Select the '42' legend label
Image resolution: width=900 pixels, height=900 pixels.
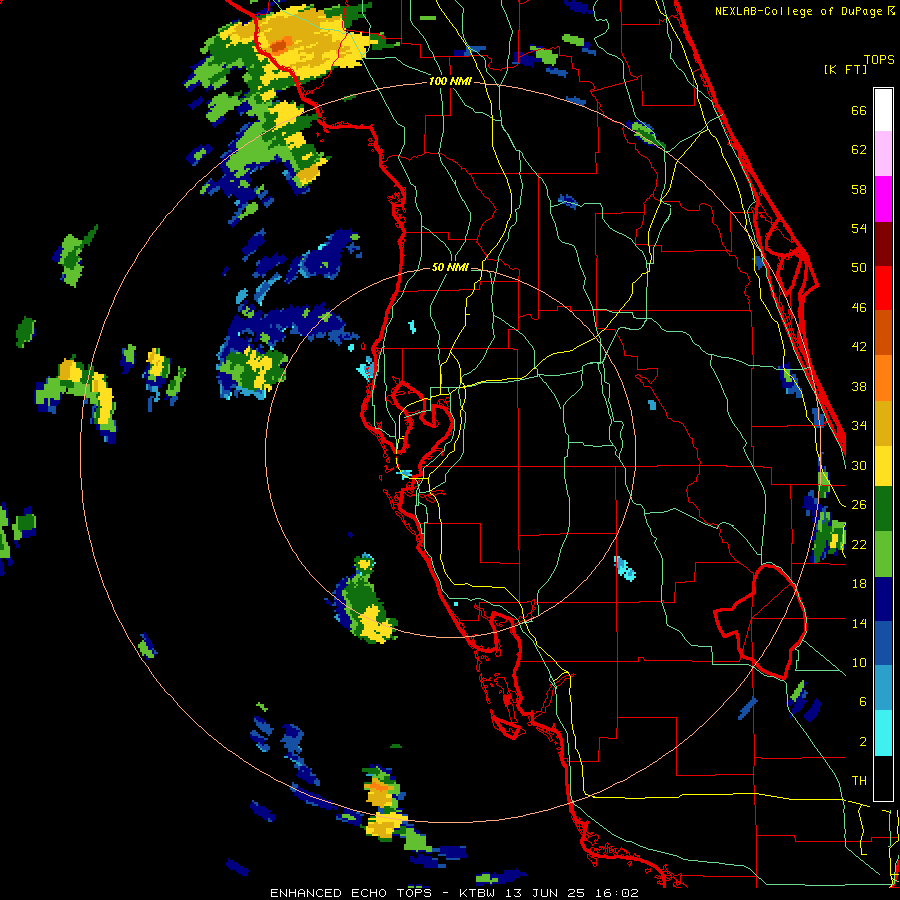click(859, 347)
